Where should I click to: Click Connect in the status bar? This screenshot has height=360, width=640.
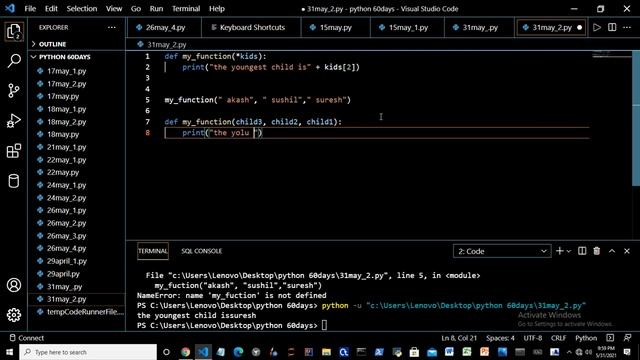[x=27, y=338]
